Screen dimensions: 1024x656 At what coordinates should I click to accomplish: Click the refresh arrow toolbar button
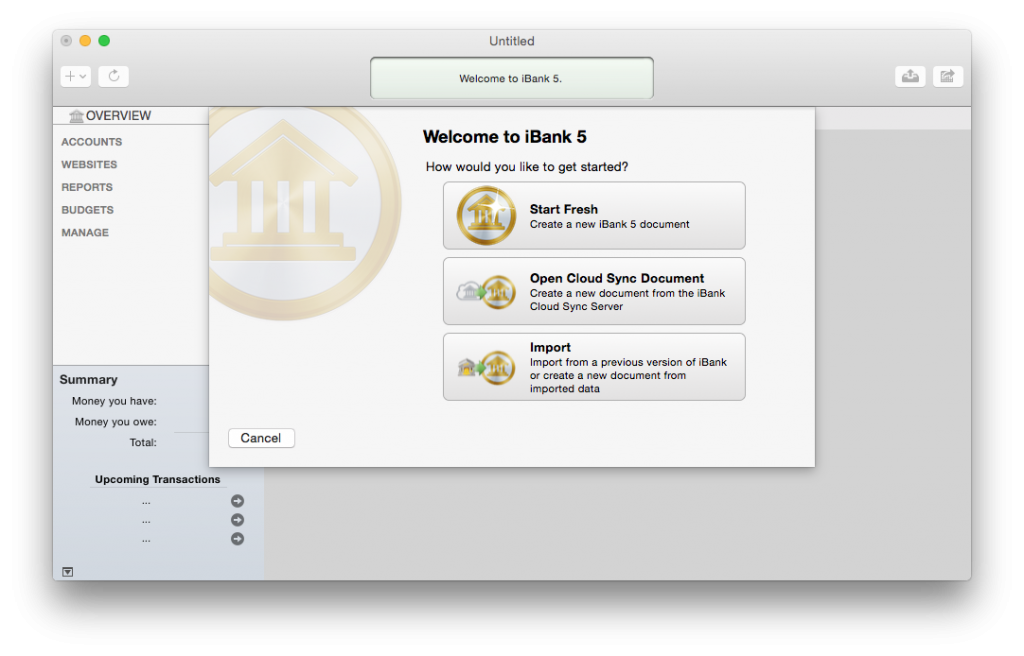pyautogui.click(x=114, y=76)
